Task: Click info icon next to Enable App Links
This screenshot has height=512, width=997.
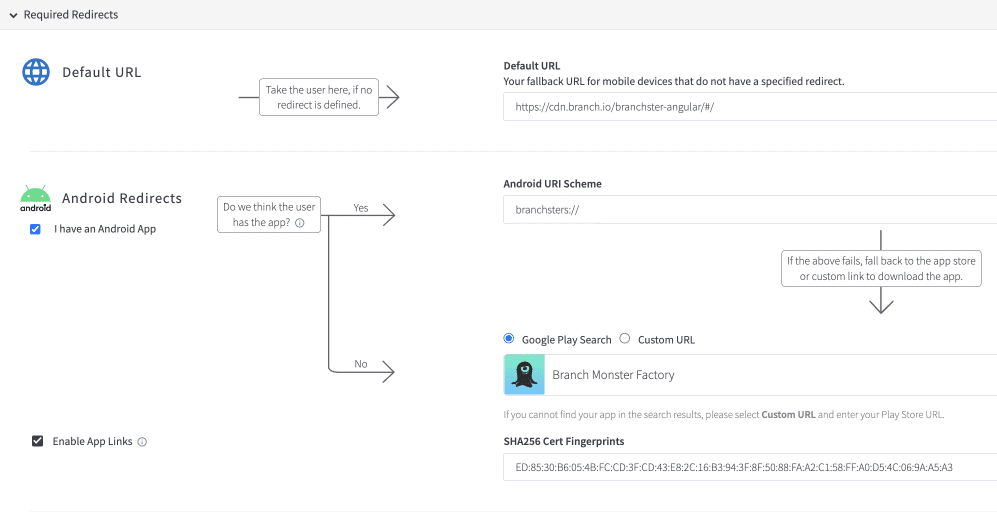Action: click(142, 441)
